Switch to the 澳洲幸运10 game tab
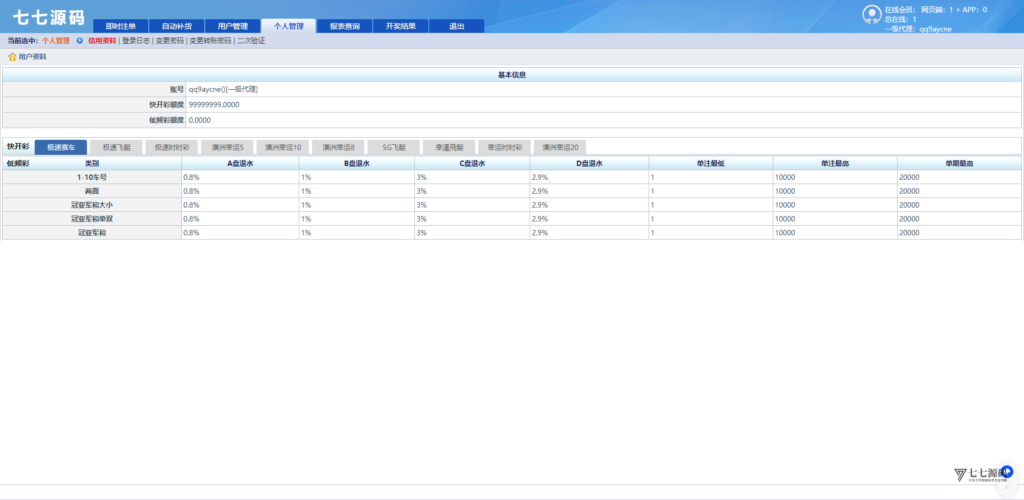The image size is (1024, 500). point(282,147)
